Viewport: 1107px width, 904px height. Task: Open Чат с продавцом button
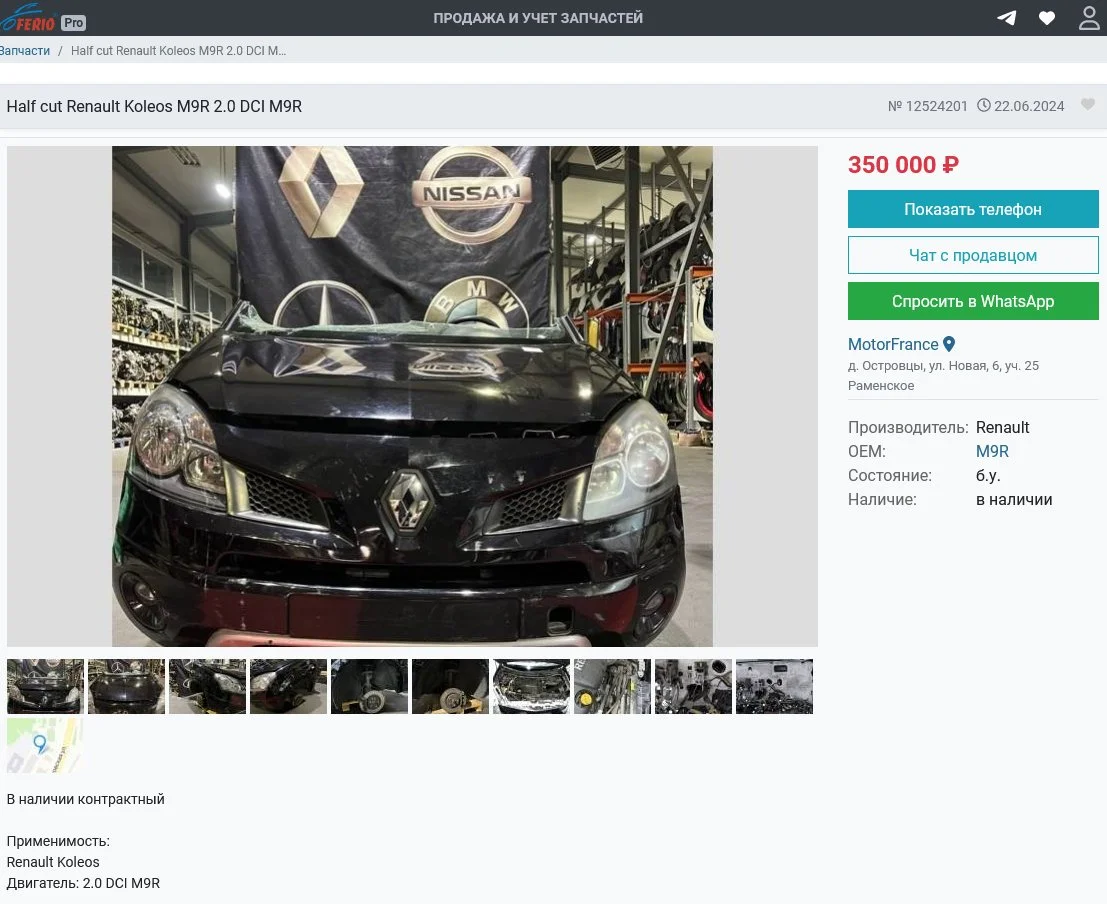(973, 255)
